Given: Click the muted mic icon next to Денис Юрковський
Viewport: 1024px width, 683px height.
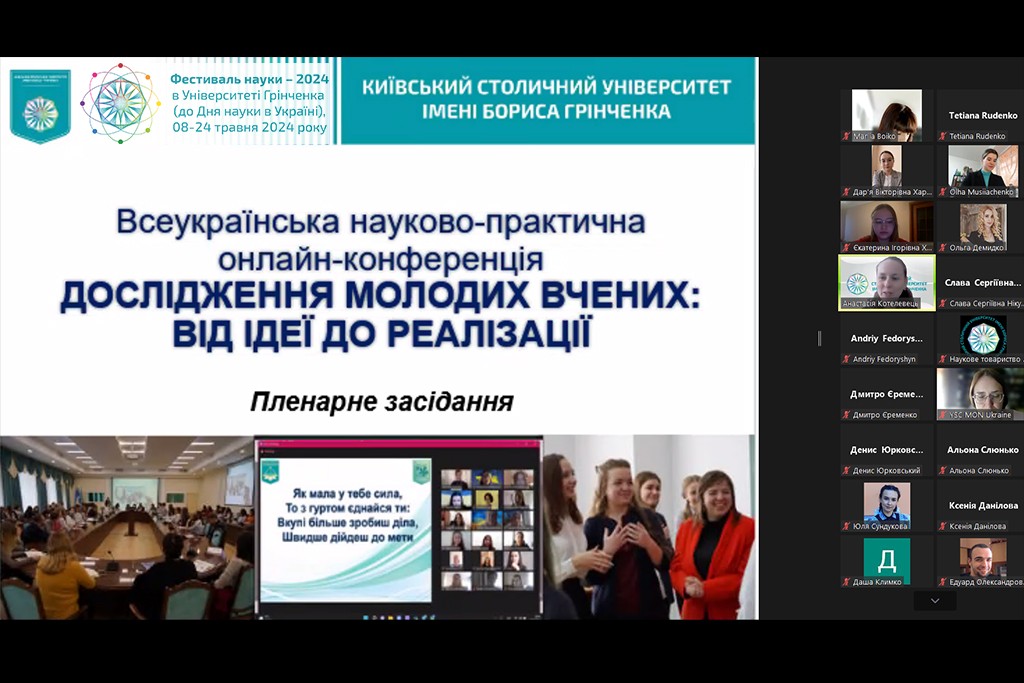Looking at the screenshot, I should 845,469.
